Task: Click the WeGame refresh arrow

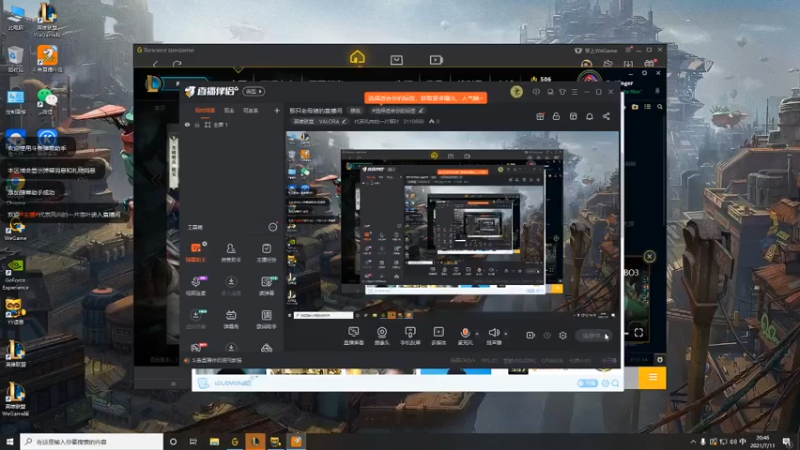Action: [177, 64]
